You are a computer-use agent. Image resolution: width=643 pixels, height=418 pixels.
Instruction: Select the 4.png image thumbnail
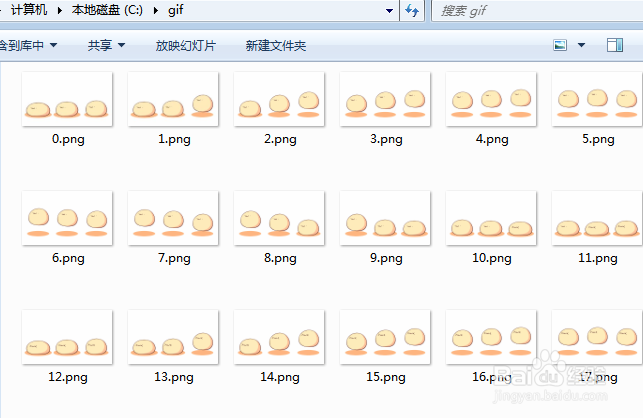(491, 99)
